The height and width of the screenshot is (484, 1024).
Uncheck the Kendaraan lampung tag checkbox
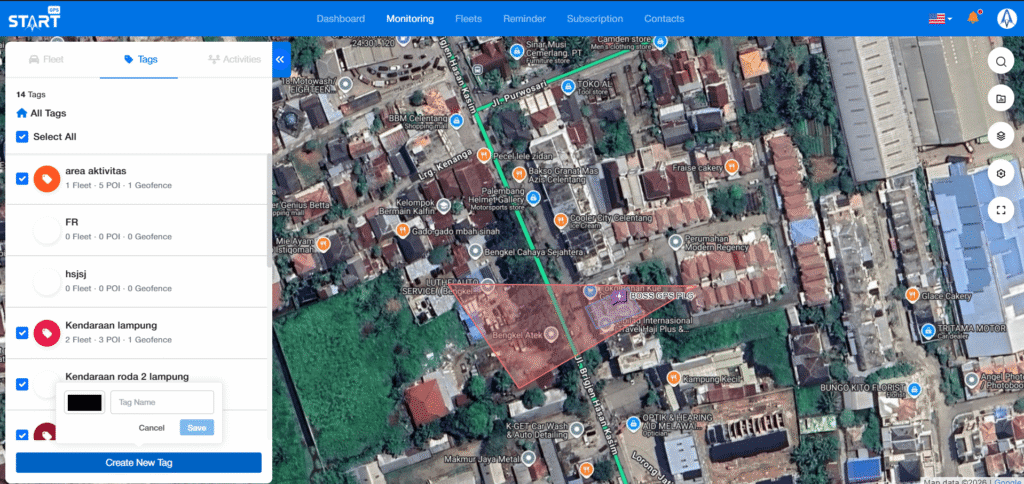click(x=22, y=333)
